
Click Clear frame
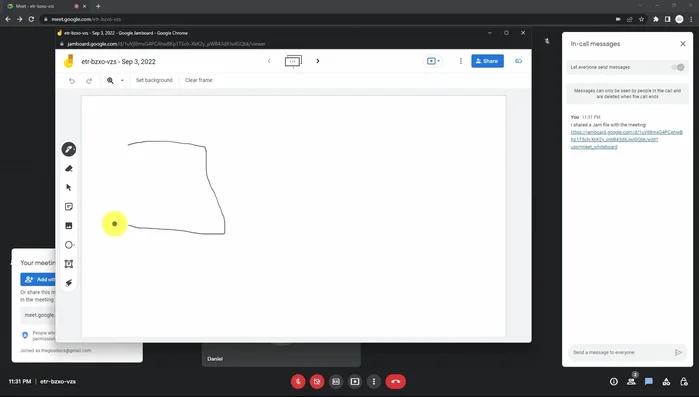click(198, 80)
